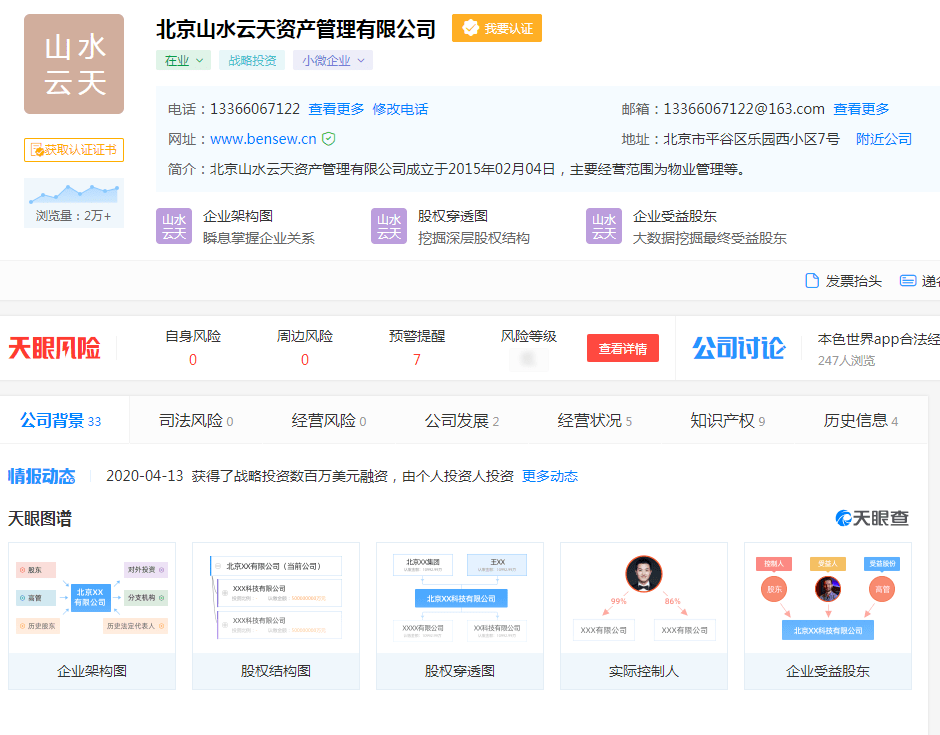Click the 天眼查 brand logo

[872, 518]
